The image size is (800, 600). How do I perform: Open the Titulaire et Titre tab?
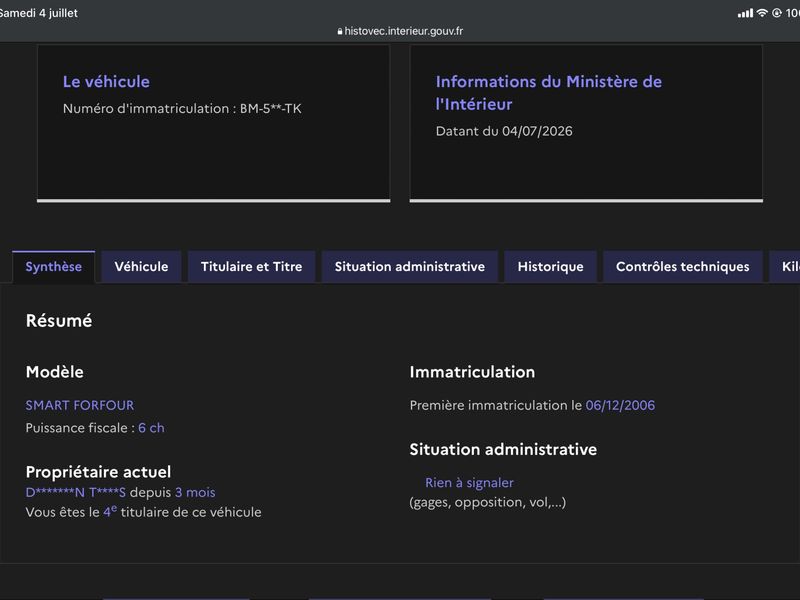[x=252, y=267]
